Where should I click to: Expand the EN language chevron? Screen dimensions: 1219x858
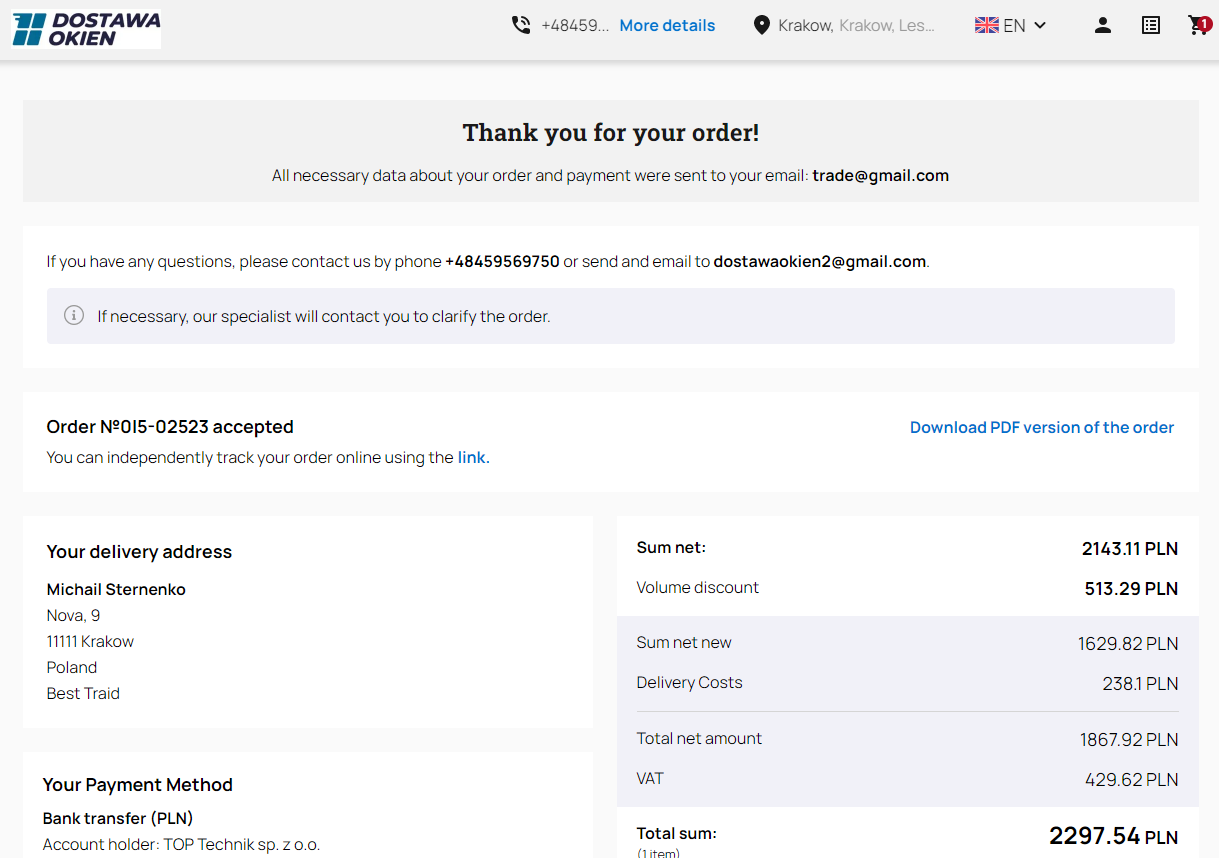point(1040,25)
